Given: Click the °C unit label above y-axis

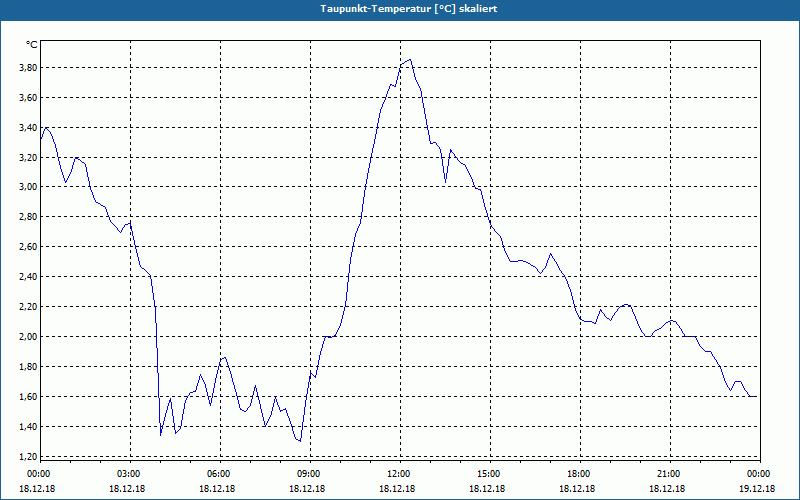Looking at the screenshot, I should [x=32, y=45].
